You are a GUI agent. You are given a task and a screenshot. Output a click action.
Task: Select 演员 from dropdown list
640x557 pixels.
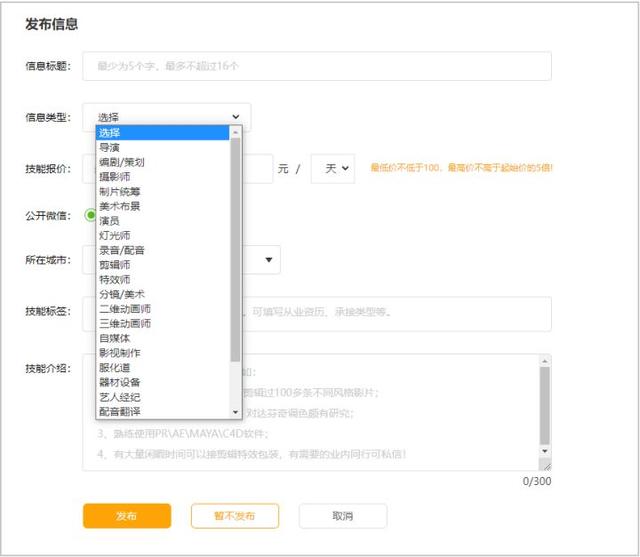point(162,221)
